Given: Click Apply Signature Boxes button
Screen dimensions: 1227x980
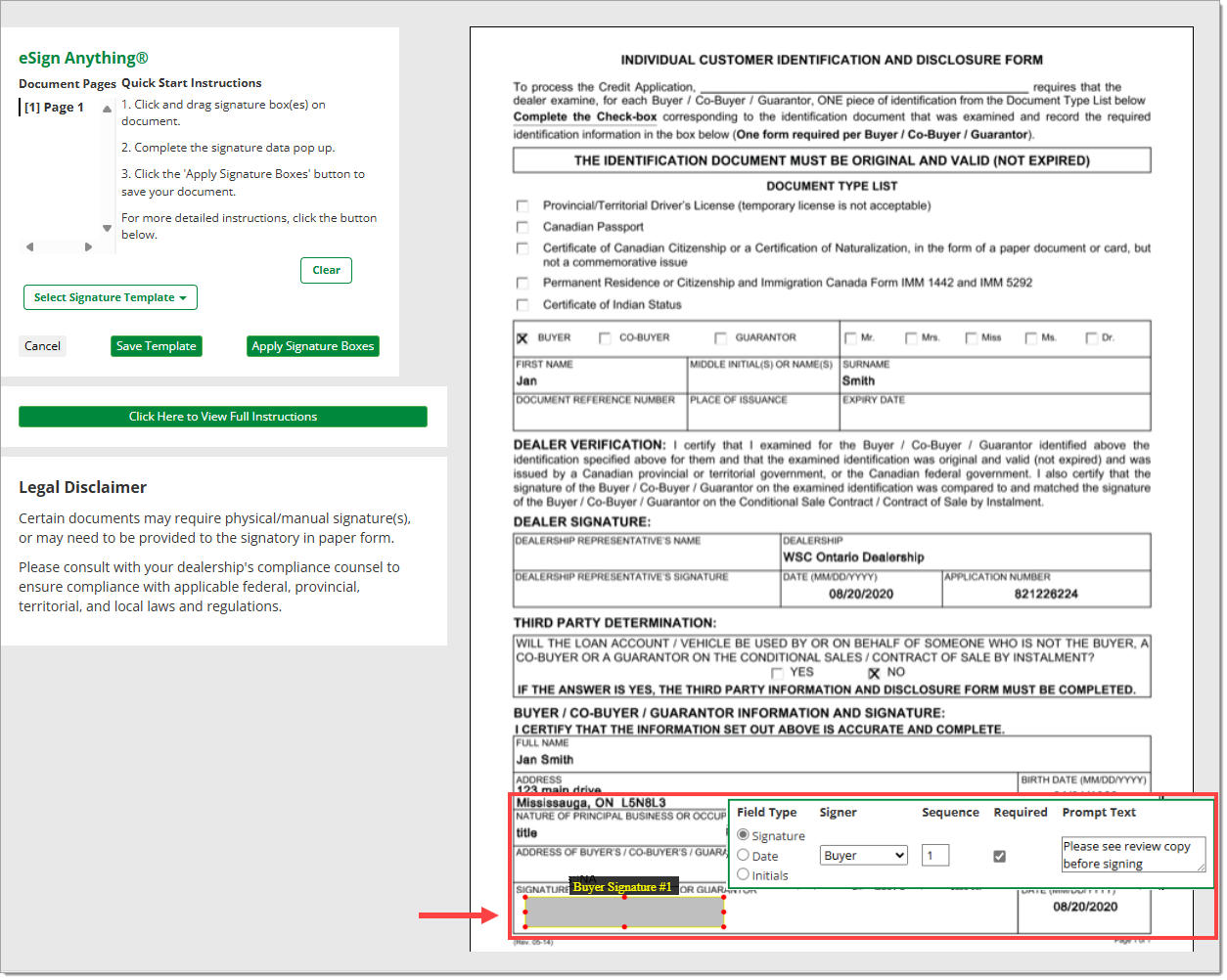Looking at the screenshot, I should (313, 346).
